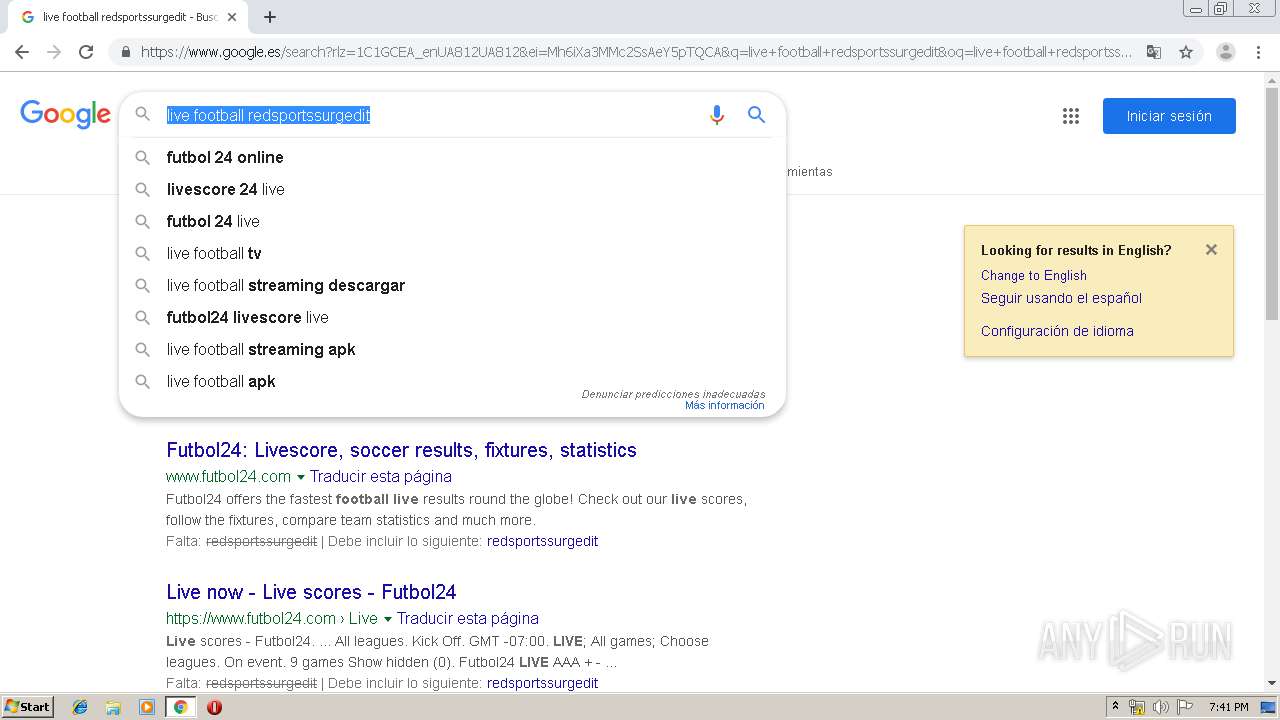Expand dropdown arrow beside www.futbol24.com

(300, 477)
